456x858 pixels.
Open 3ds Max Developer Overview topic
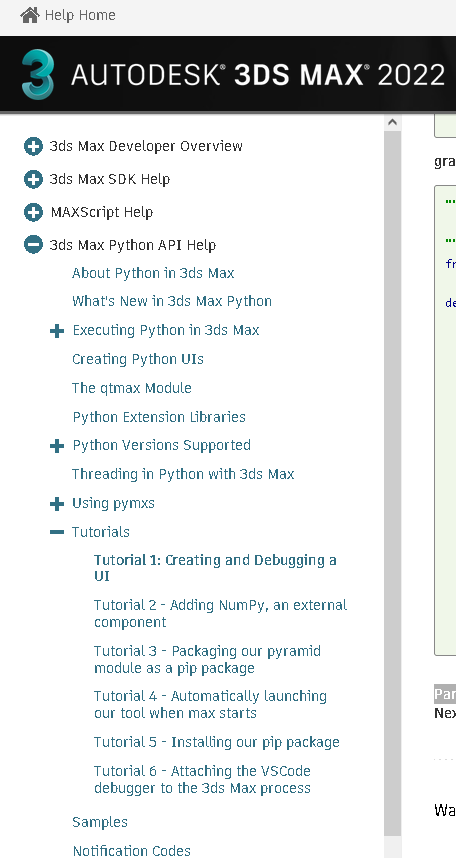(146, 146)
